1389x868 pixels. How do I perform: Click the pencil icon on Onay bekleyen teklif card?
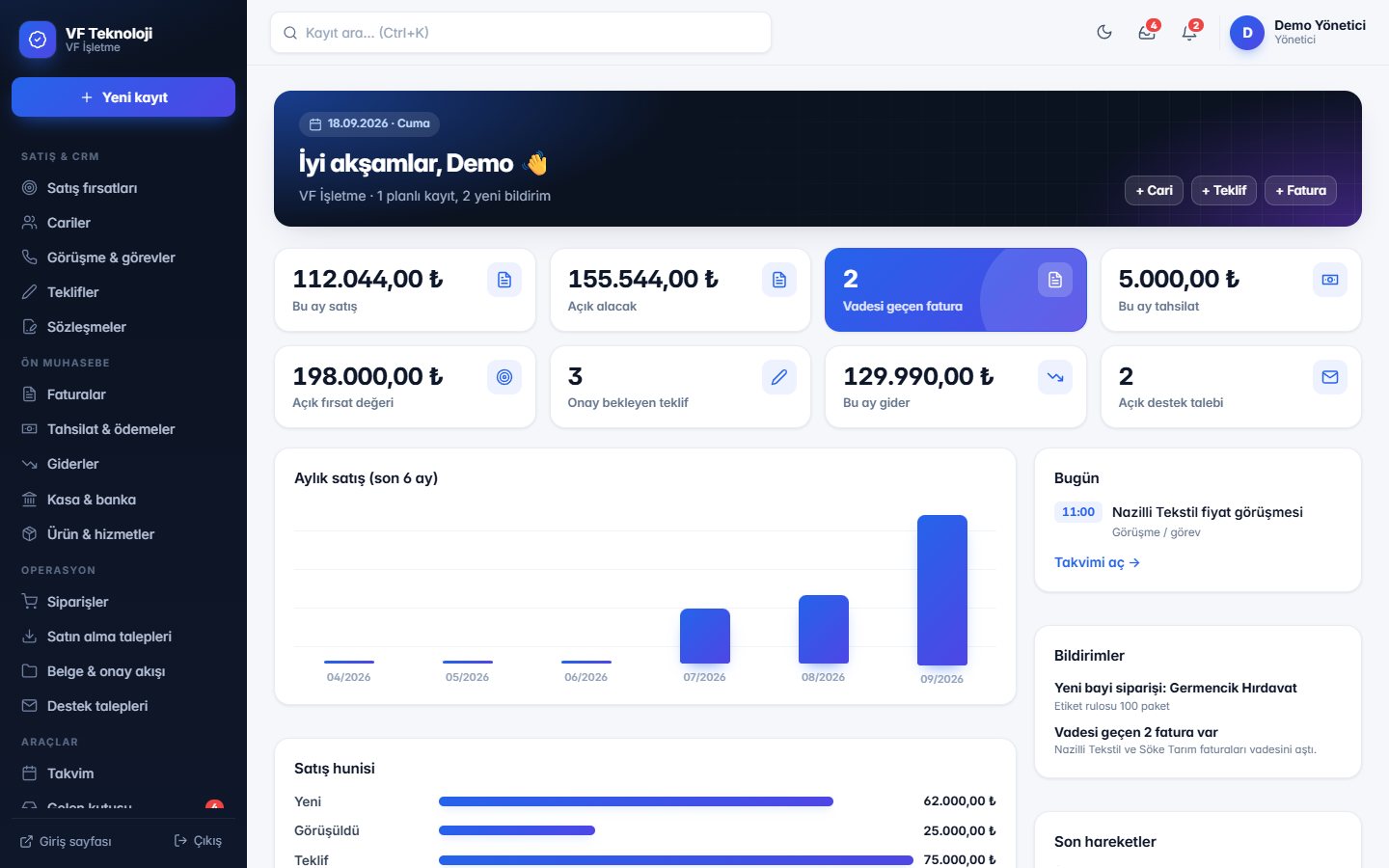pos(779,377)
